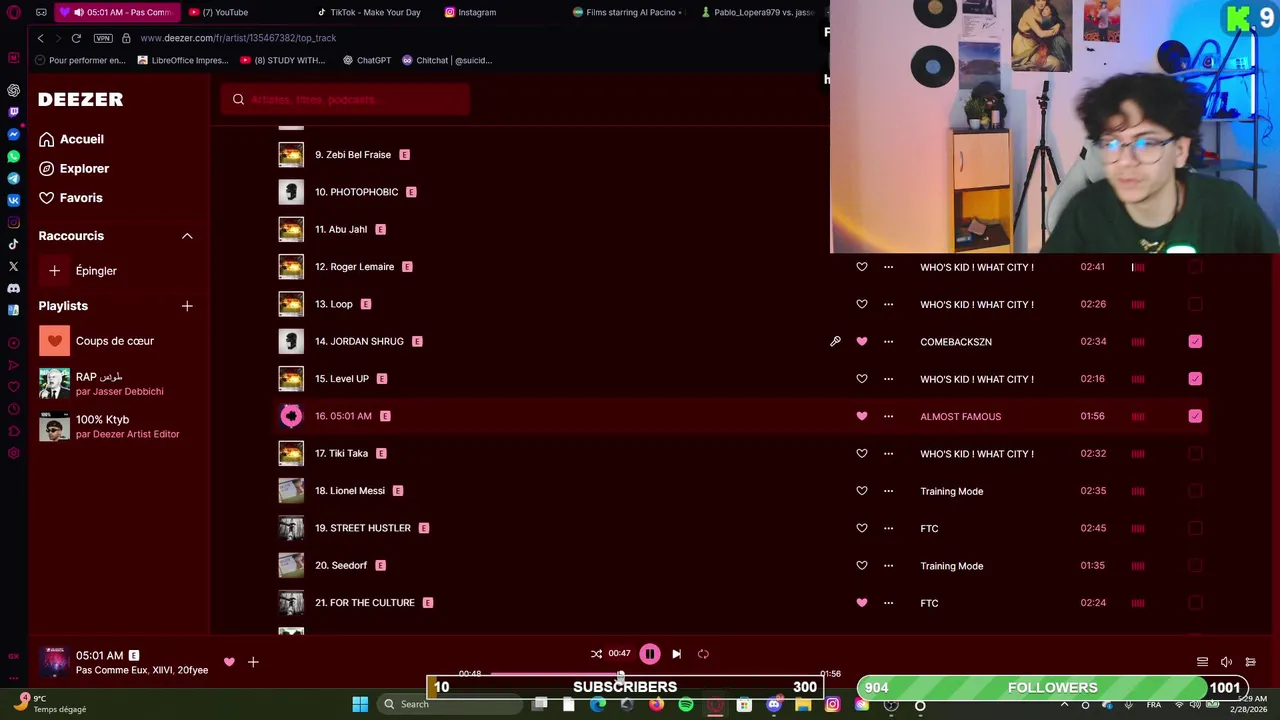Open album ALMOST FAMOUS link
1280x720 pixels.
click(x=960, y=416)
